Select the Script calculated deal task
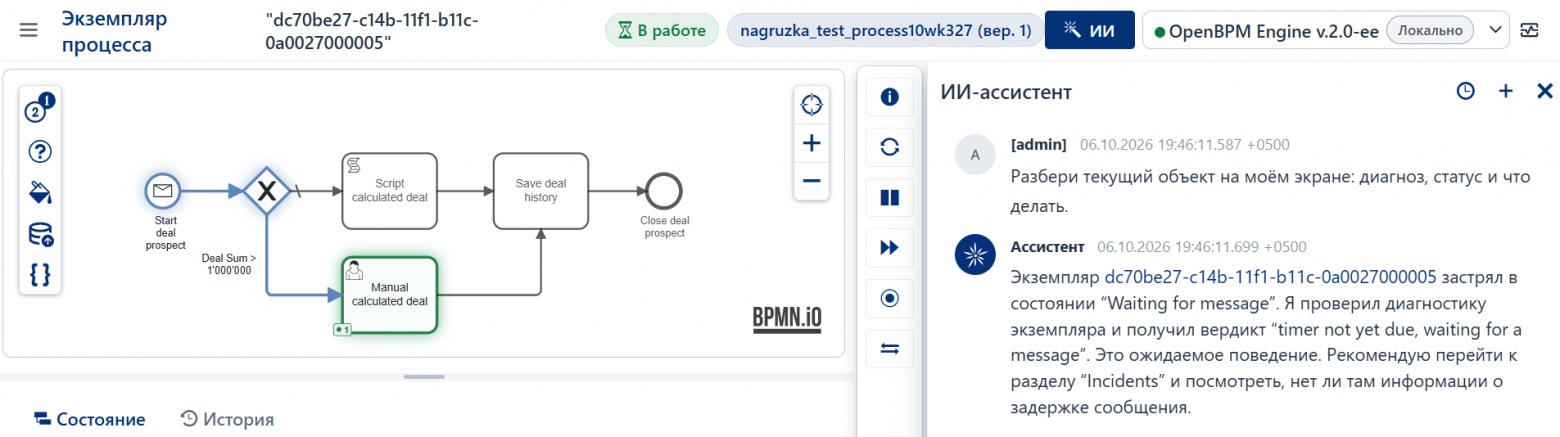The width and height of the screenshot is (1560, 437). click(389, 190)
